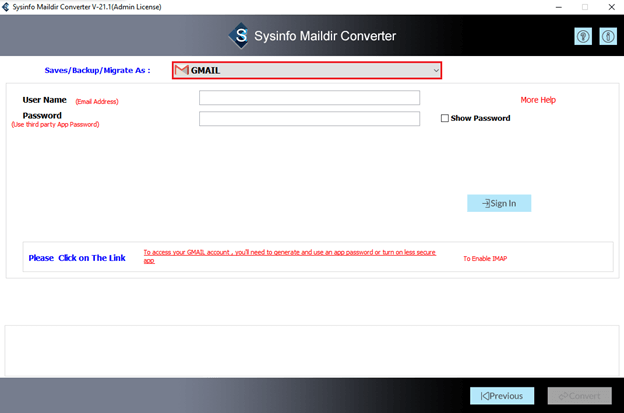Click the 'Saves/Backup/Migrate As' label
Viewport: 624px width, 413px height.
coord(98,70)
